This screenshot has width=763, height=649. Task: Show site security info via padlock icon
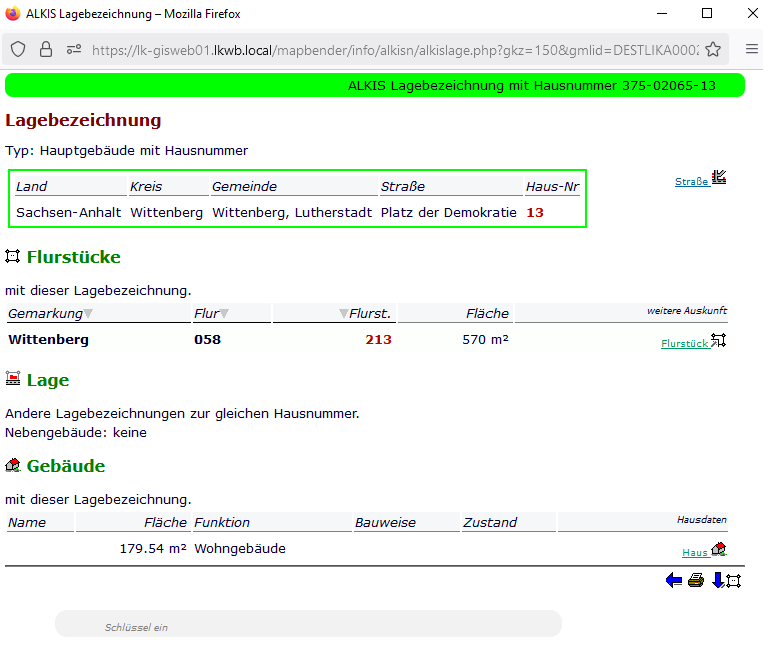[46, 49]
